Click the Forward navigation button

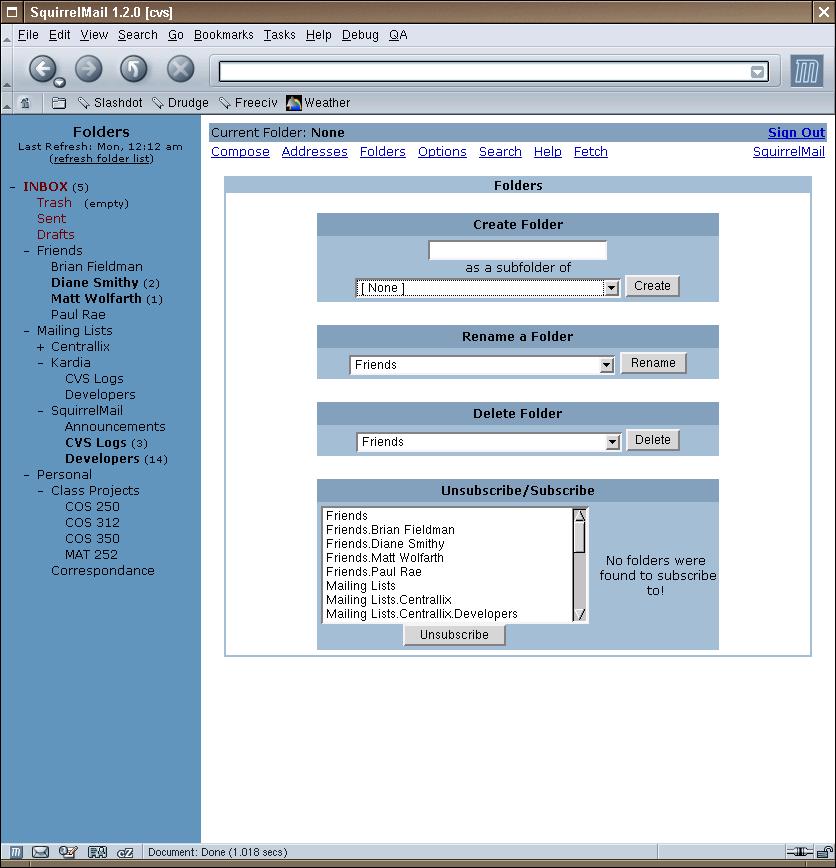88,69
